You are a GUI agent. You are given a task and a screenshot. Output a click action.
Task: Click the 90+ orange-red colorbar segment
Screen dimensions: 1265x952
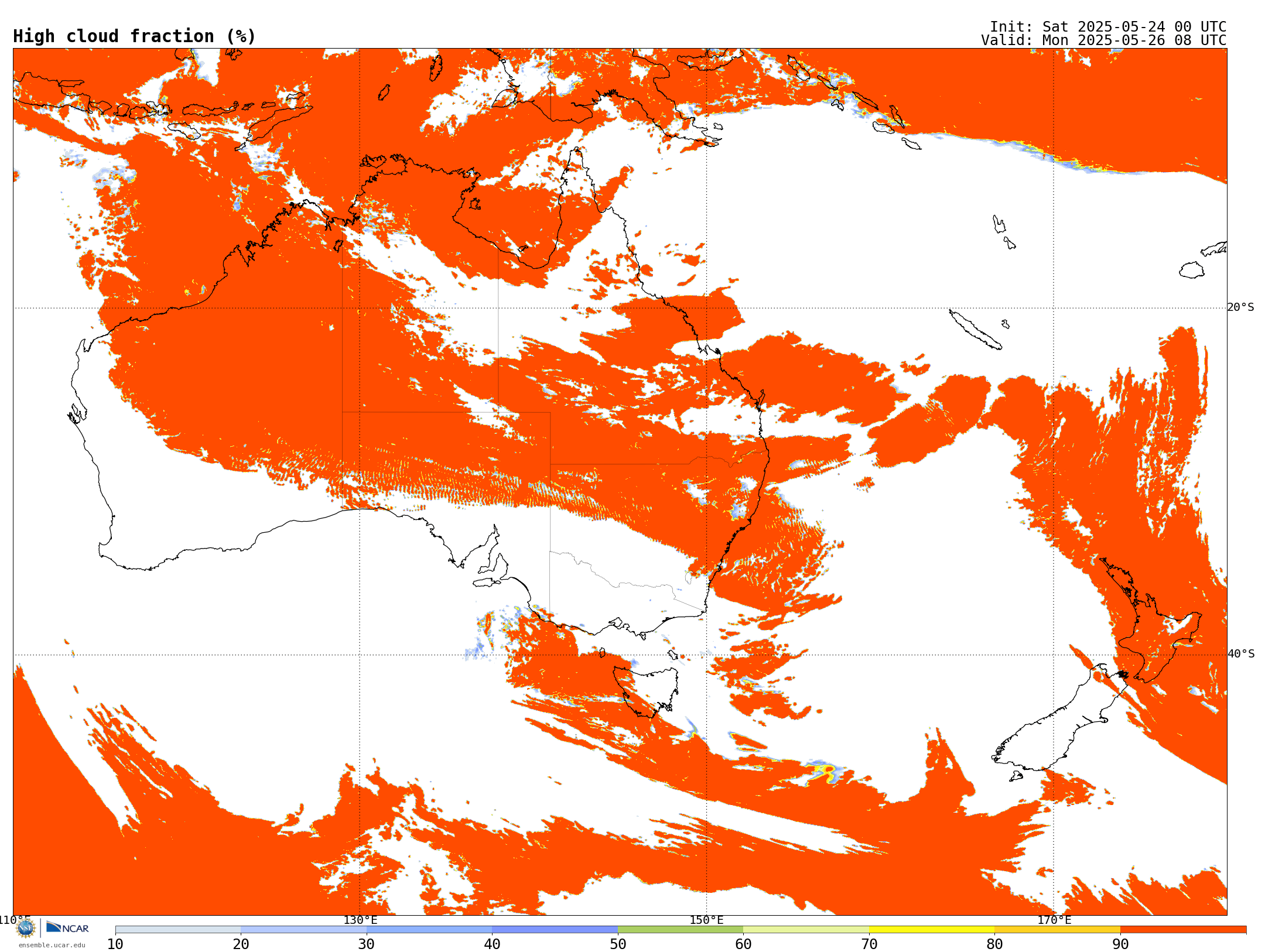pos(1183,930)
